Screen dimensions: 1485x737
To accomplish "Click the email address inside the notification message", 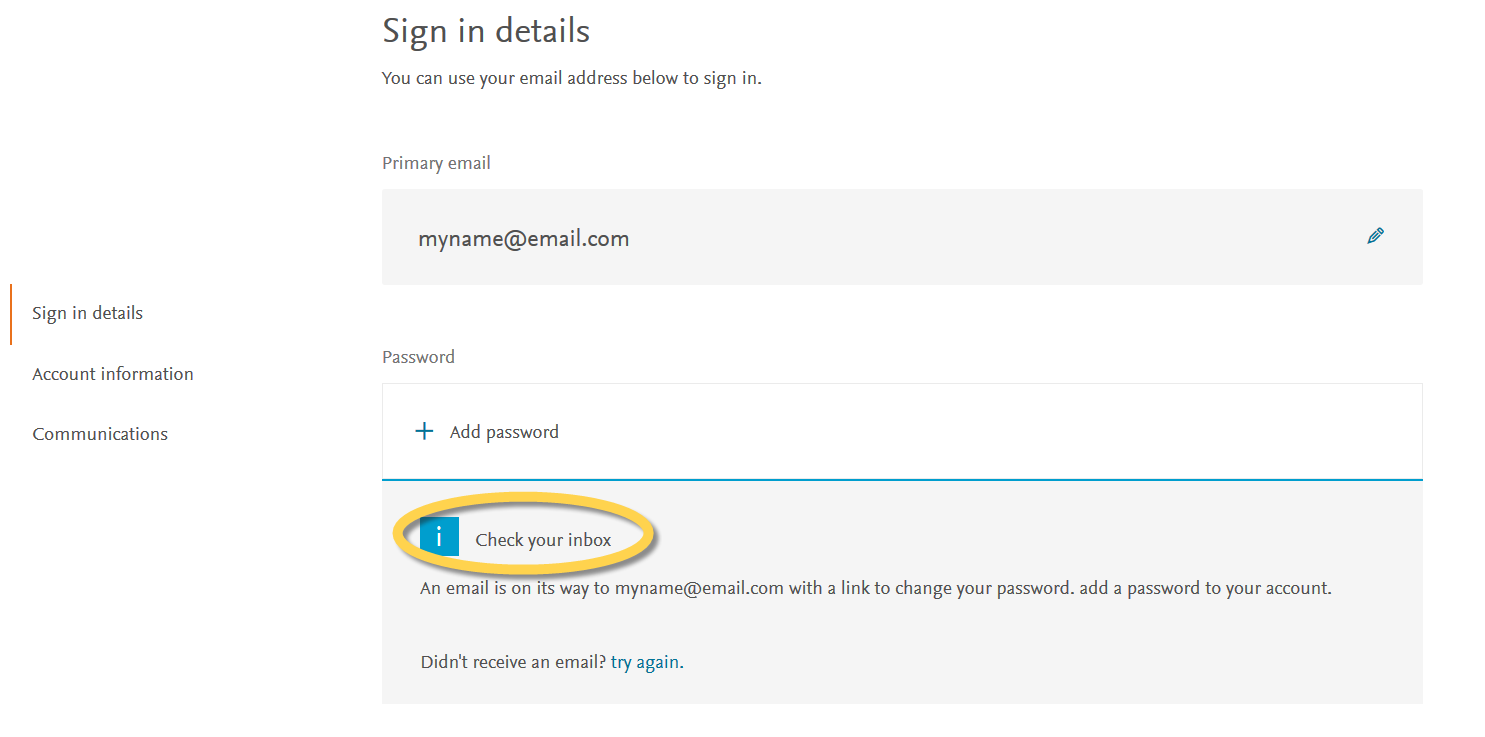I will [x=699, y=588].
